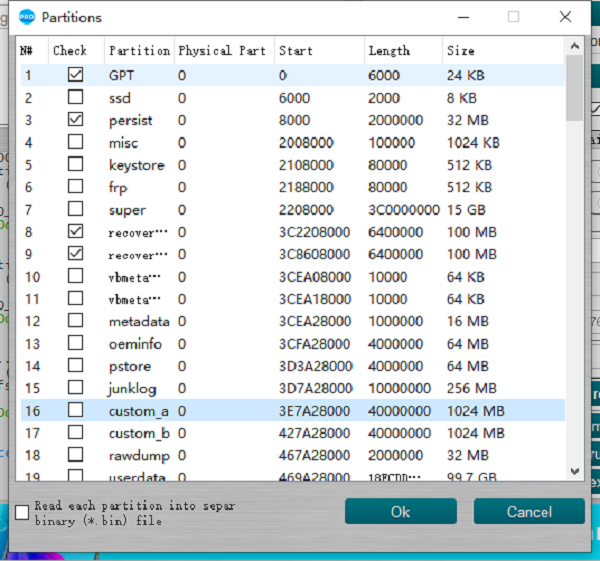Screen dimensions: 600x561
Task: Click the Physical Part column header
Action: tap(222, 51)
